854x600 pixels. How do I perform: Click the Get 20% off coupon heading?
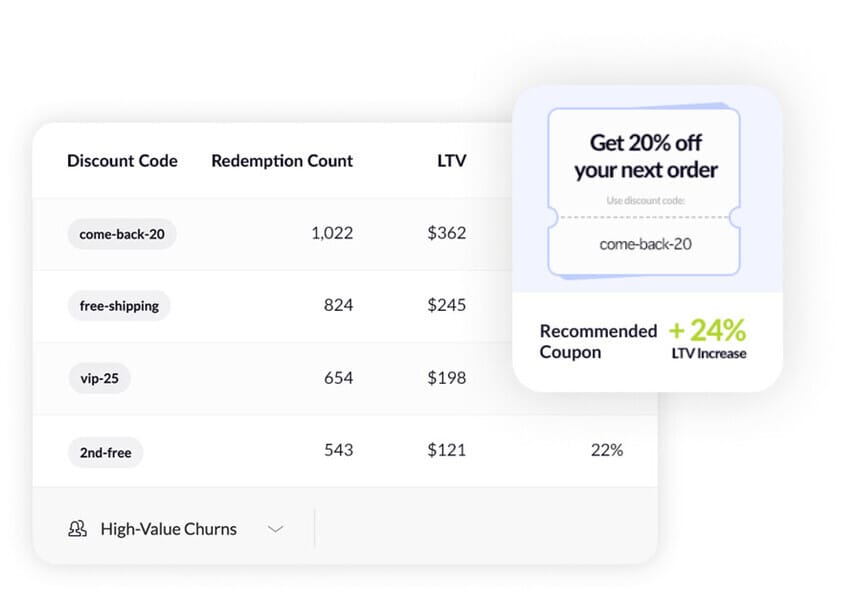(x=645, y=156)
